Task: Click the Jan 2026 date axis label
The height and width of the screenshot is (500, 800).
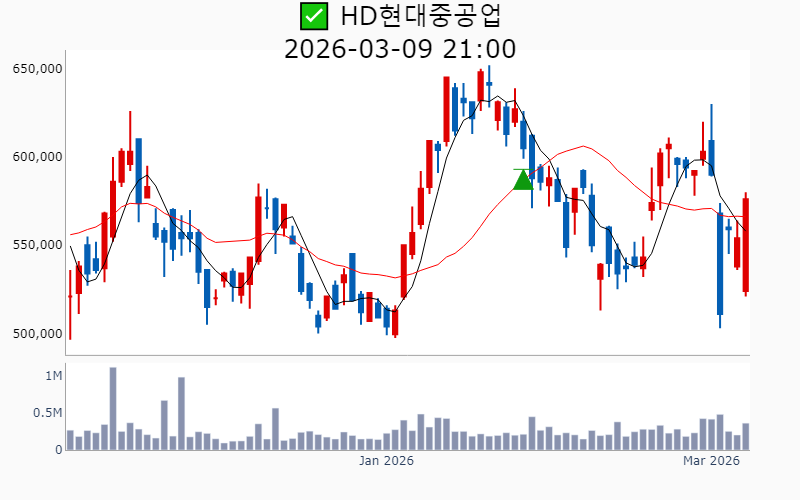Action: (386, 461)
